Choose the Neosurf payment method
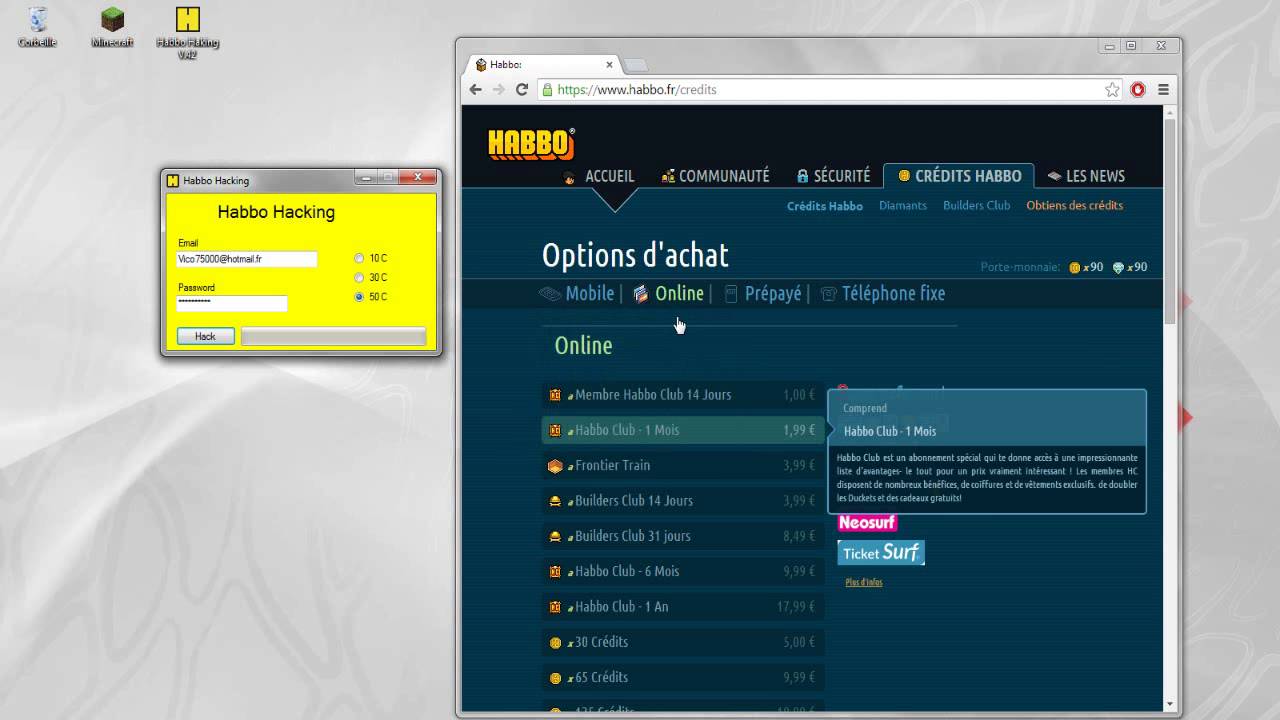Viewport: 1280px width, 720px height. 867,523
